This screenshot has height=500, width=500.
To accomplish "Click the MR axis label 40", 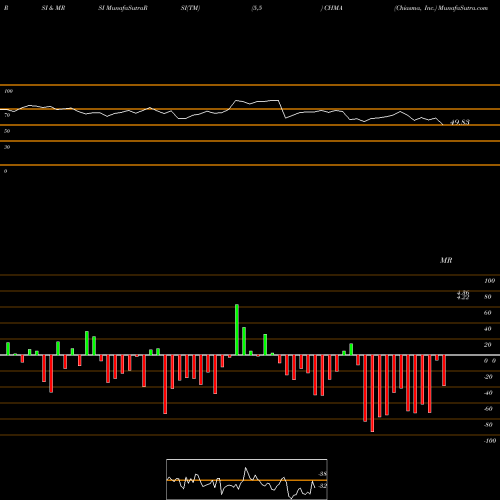I will [488, 329].
